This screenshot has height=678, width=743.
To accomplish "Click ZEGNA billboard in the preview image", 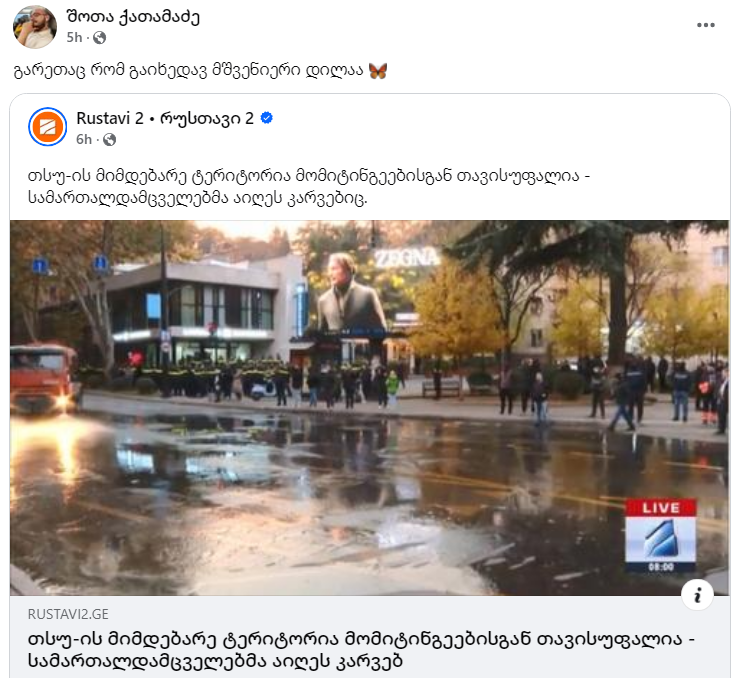I will tap(407, 258).
